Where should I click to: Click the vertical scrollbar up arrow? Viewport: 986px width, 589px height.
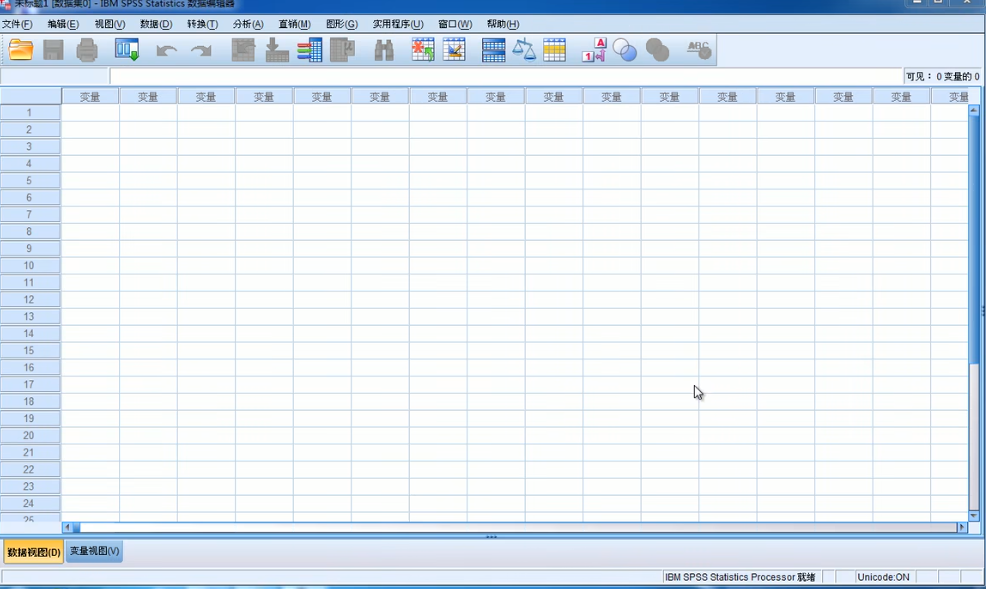pos(973,110)
